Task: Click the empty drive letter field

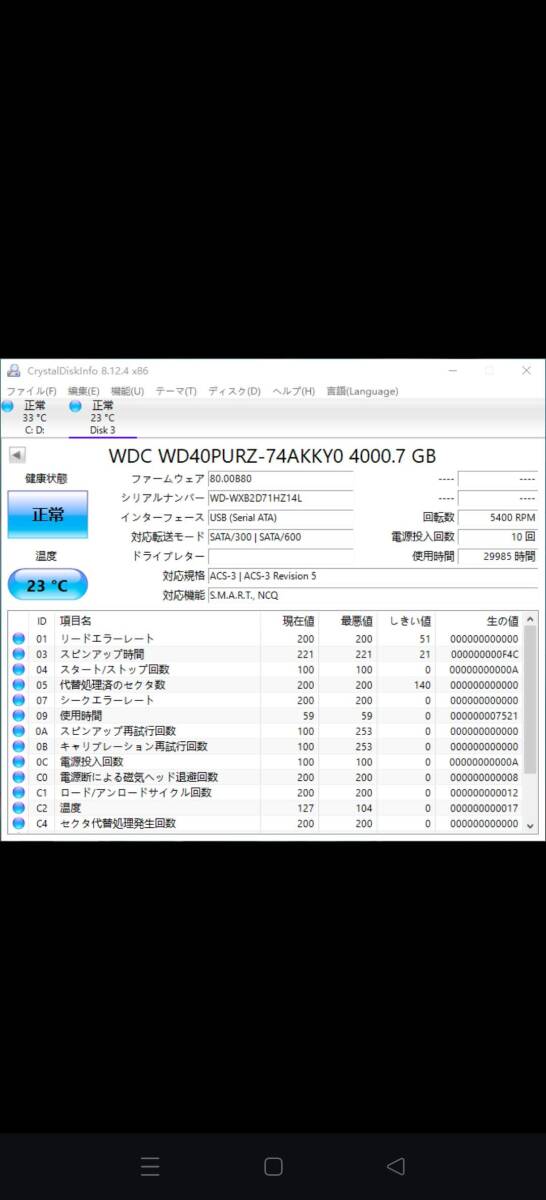Action: 281,556
